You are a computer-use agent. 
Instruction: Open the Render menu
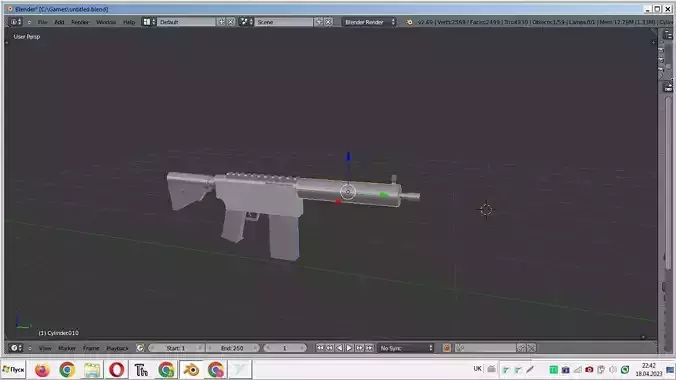pos(80,22)
